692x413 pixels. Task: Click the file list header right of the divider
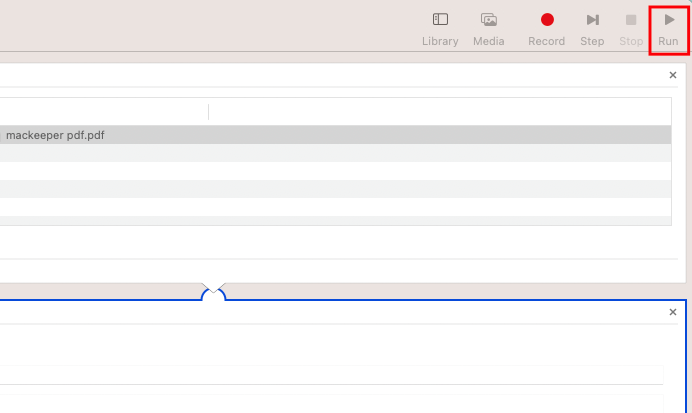pos(440,112)
